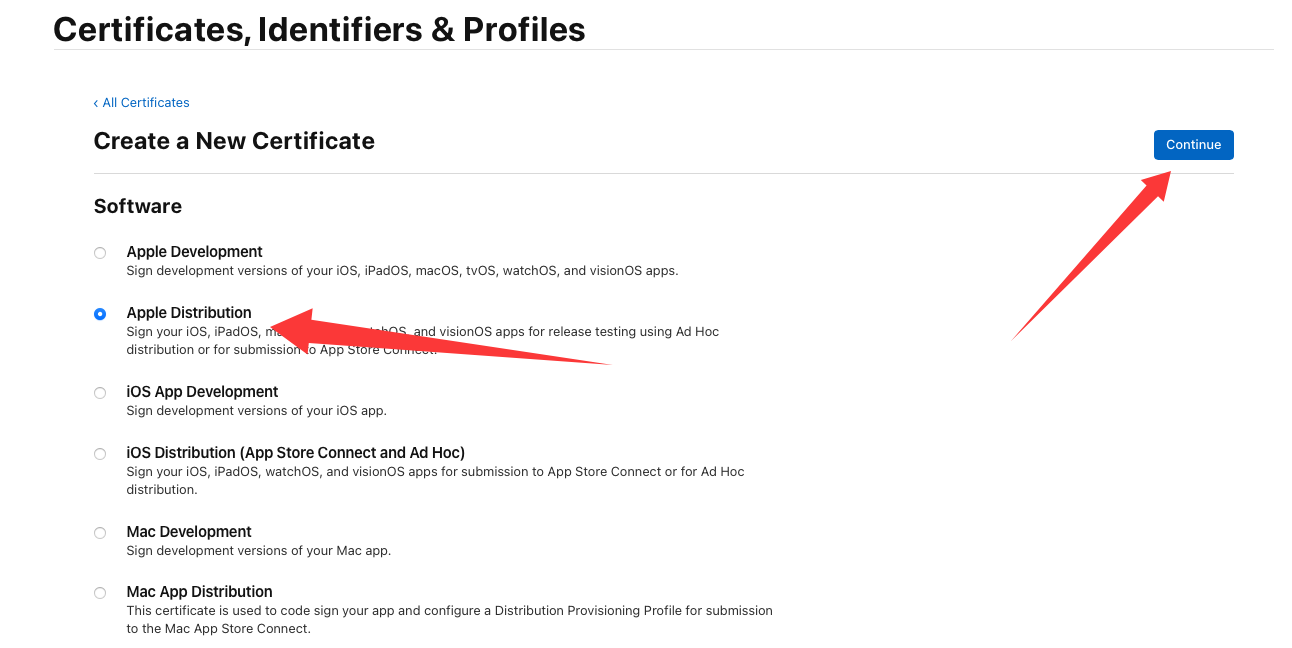Image resolution: width=1292 pixels, height=648 pixels.
Task: Click the "Mac Development" label text
Action: coord(189,532)
